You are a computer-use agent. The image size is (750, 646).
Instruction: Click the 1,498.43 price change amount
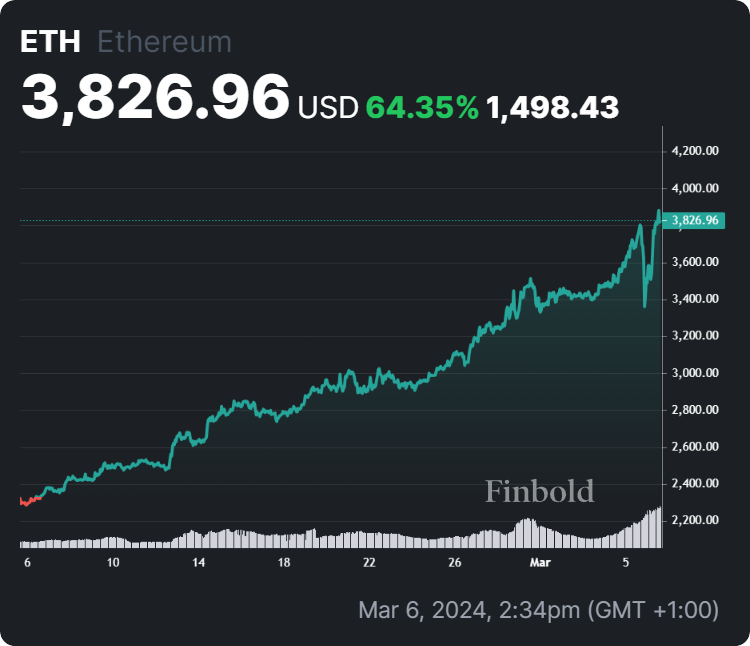552,106
